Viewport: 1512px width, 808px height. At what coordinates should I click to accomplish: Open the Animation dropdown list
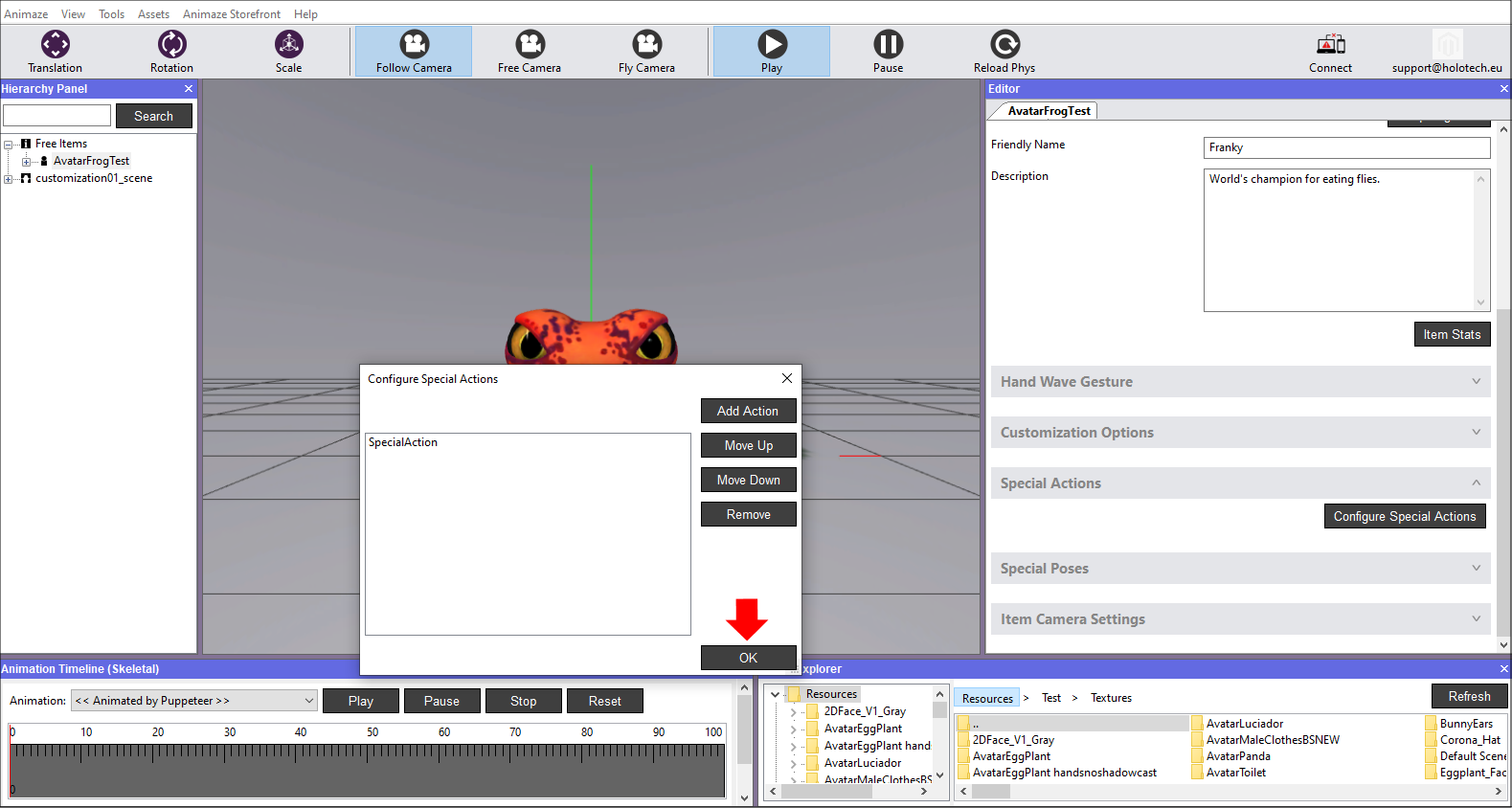308,701
